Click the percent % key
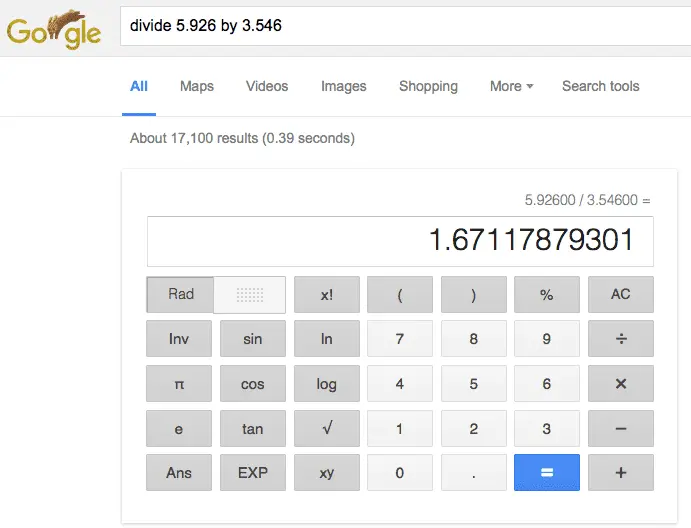This screenshot has width=691, height=528. click(547, 294)
